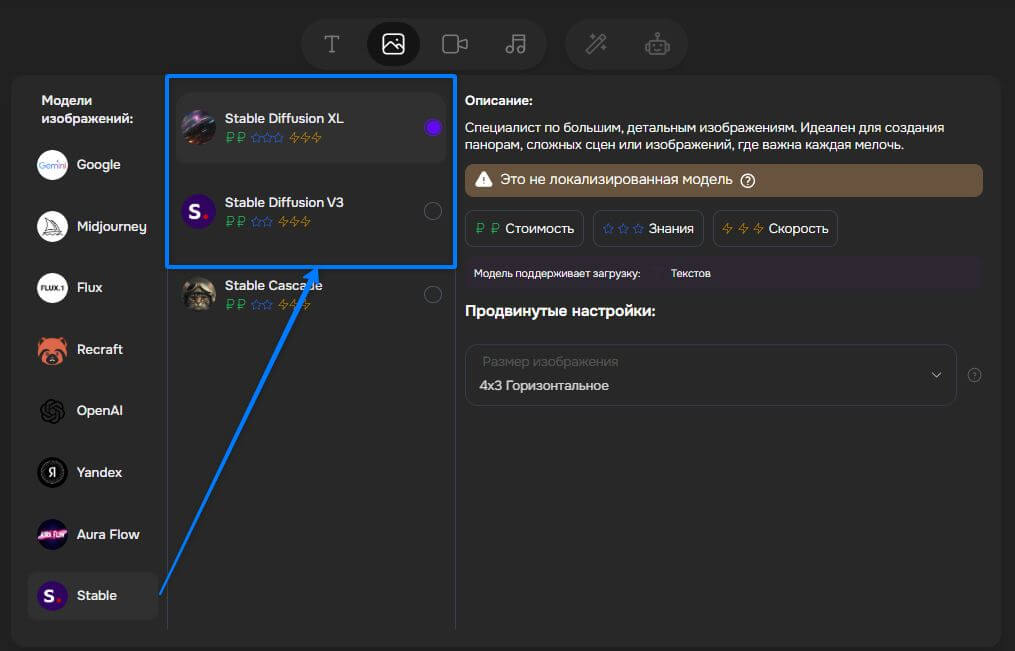Select the Stable Cascade radio button
This screenshot has height=651, width=1015.
[433, 294]
